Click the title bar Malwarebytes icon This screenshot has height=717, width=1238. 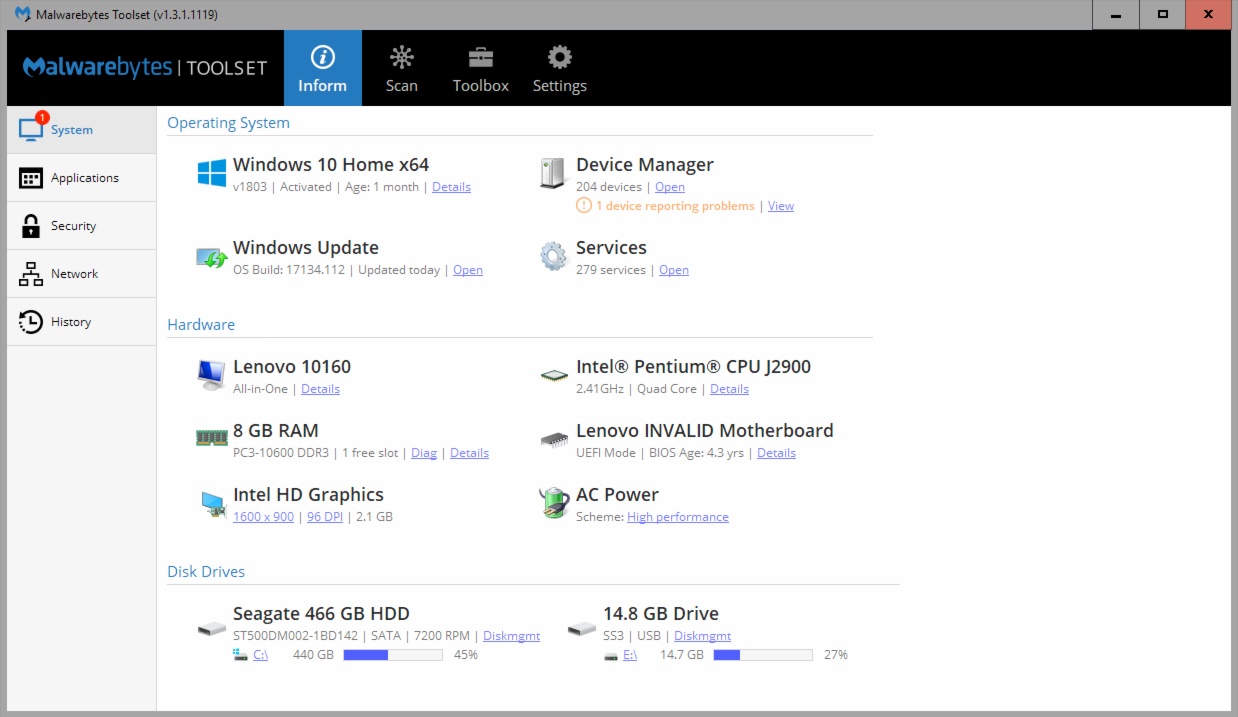click(x=22, y=14)
